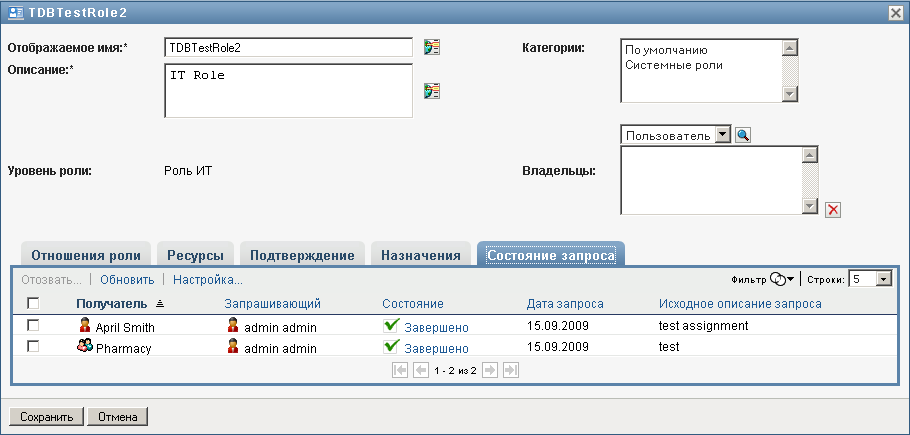The height and width of the screenshot is (435, 910).
Task: Check the Pharmacy row checkbox
Action: pyautogui.click(x=33, y=347)
